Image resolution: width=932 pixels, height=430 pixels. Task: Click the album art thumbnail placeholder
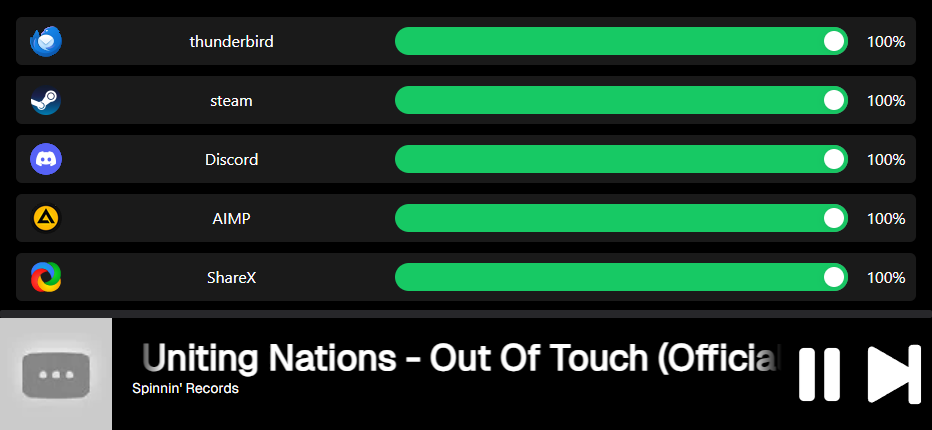pos(56,374)
